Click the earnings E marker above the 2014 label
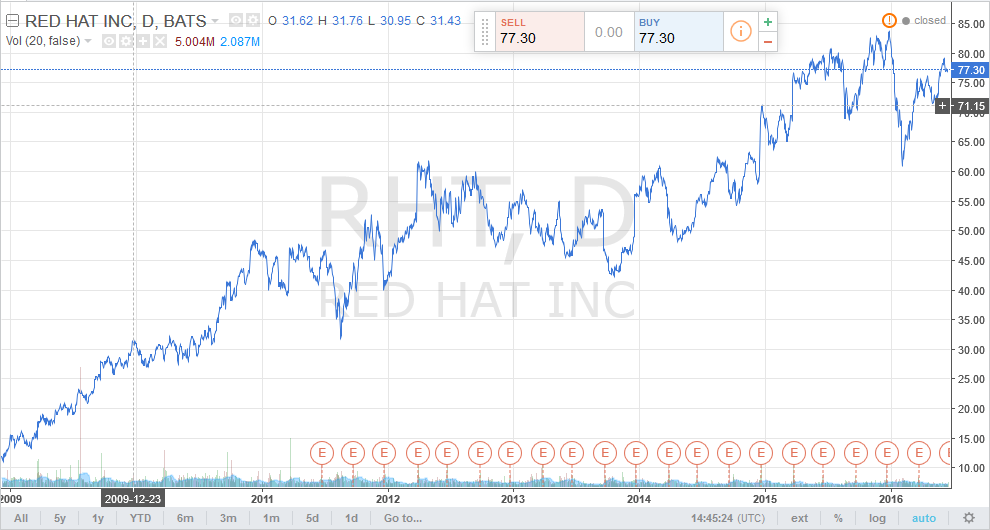Screen dimensions: 990x530 coord(636,452)
